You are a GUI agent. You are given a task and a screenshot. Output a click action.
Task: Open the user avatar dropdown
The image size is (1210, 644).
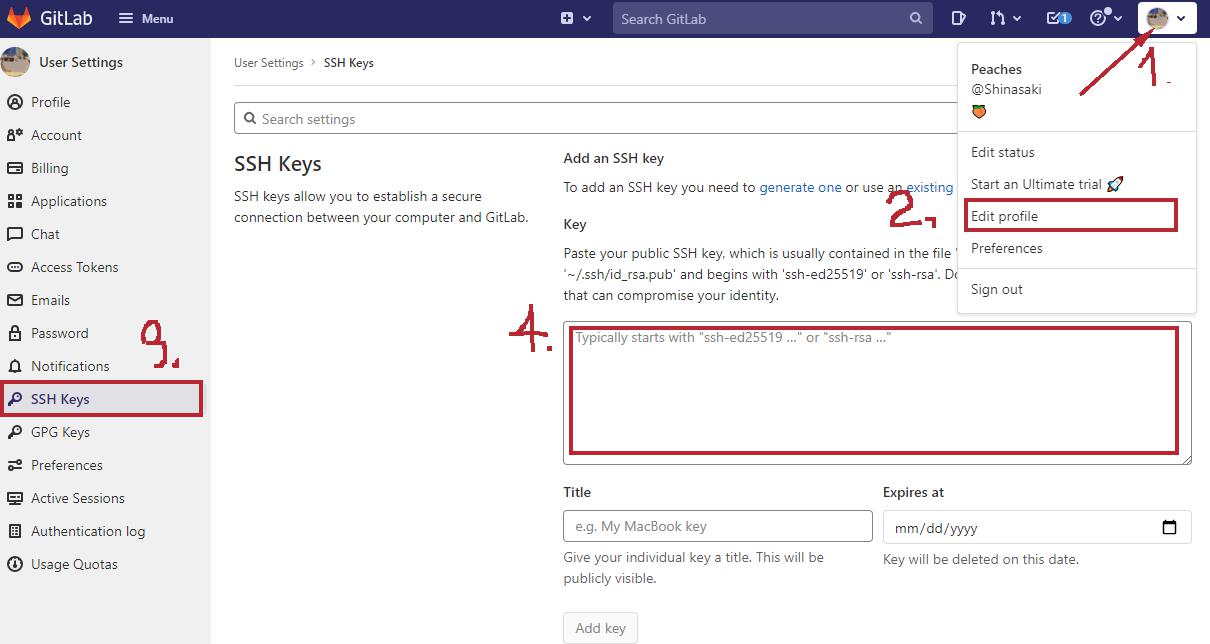(1167, 18)
